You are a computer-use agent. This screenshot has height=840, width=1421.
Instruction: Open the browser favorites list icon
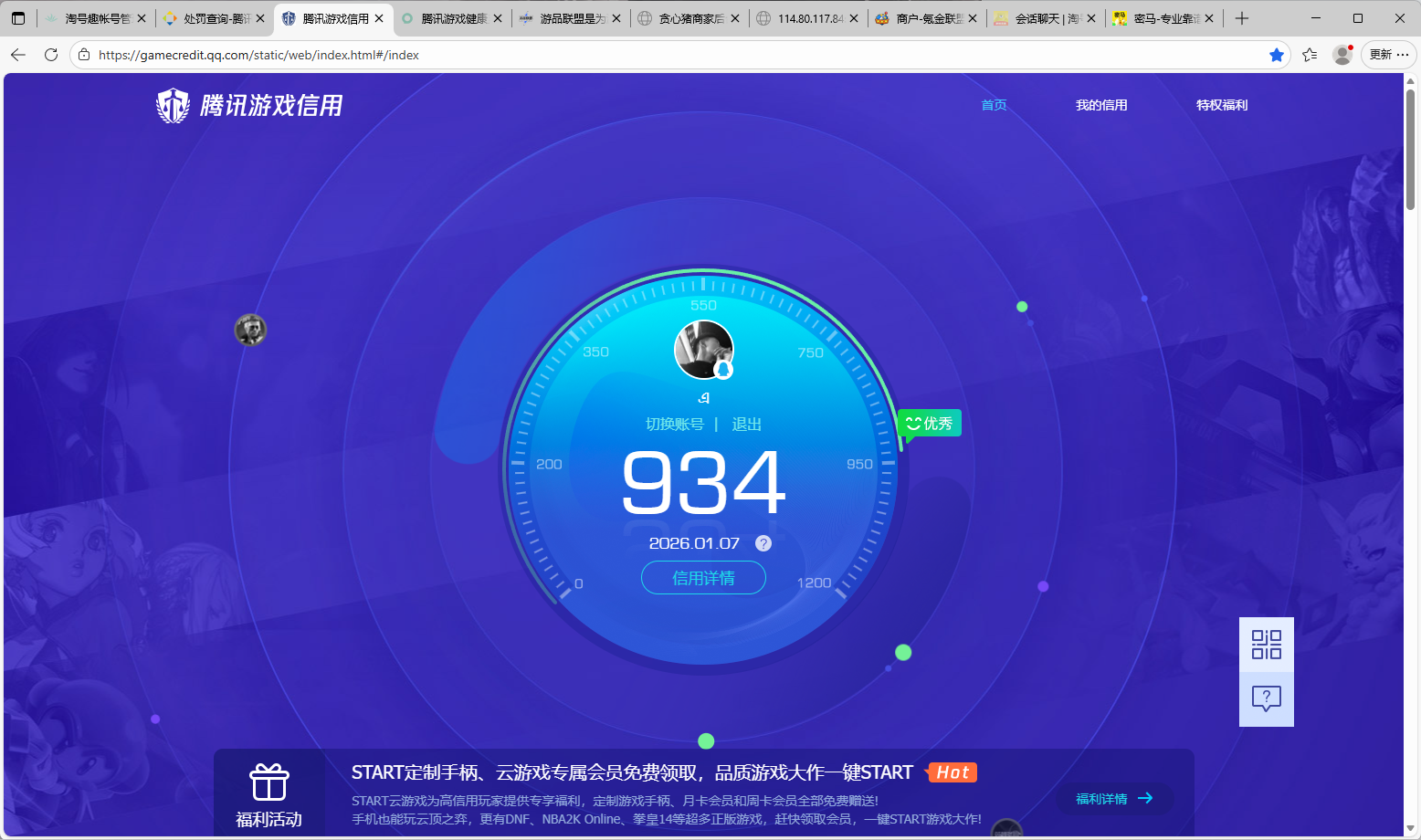(x=1310, y=55)
